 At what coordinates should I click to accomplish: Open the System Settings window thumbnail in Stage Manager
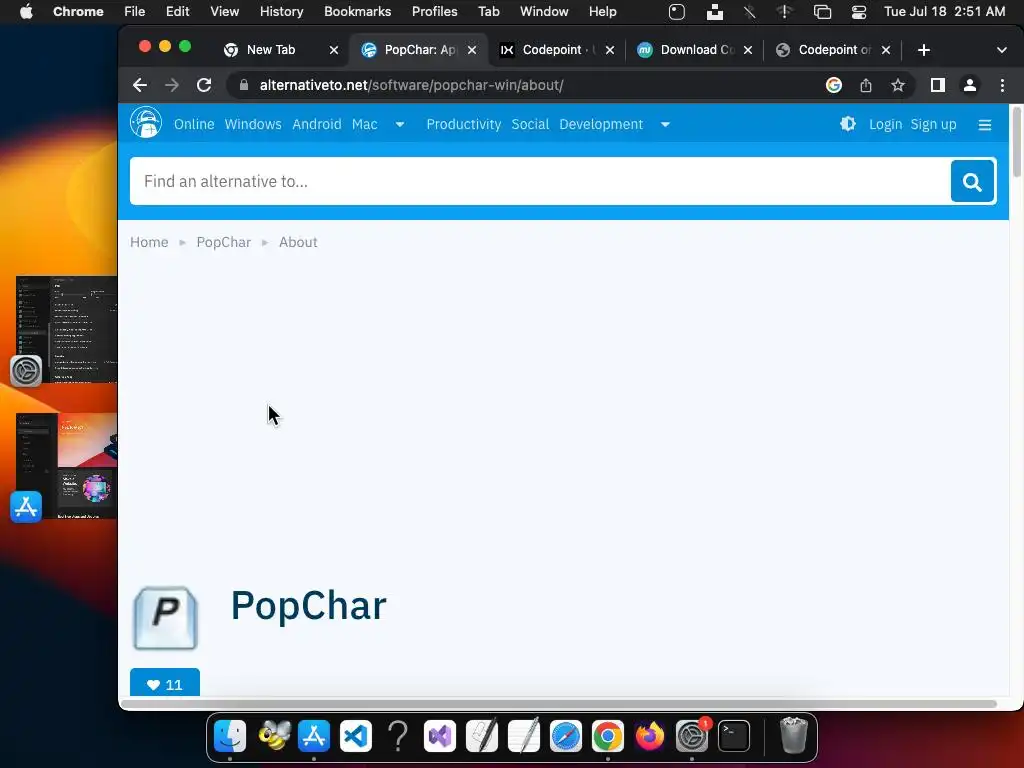67,329
